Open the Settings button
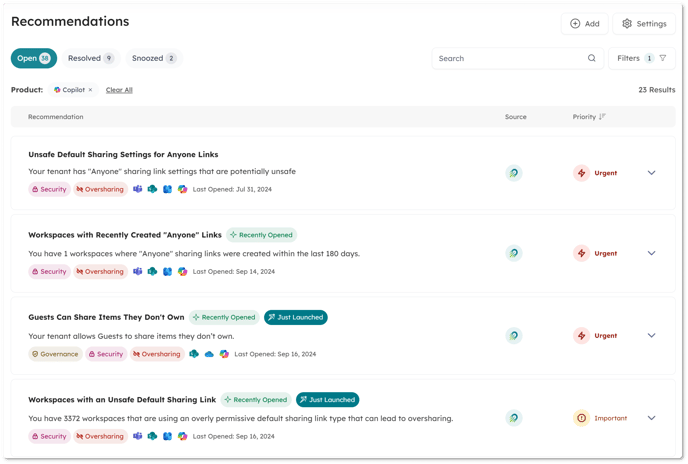This screenshot has width=688, height=464. click(643, 24)
